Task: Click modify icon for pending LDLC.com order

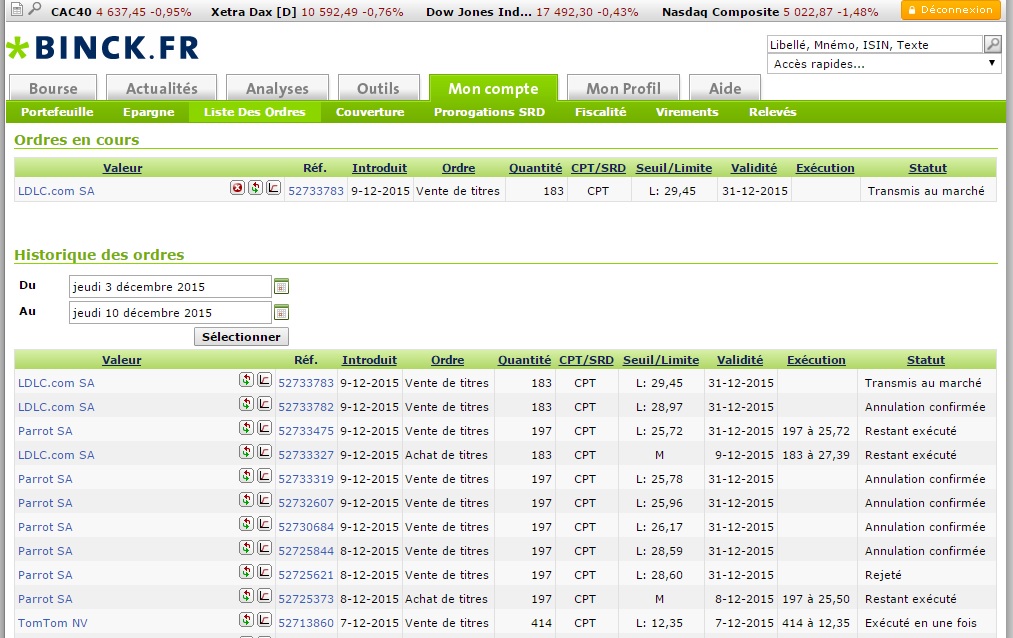Action: 255,188
